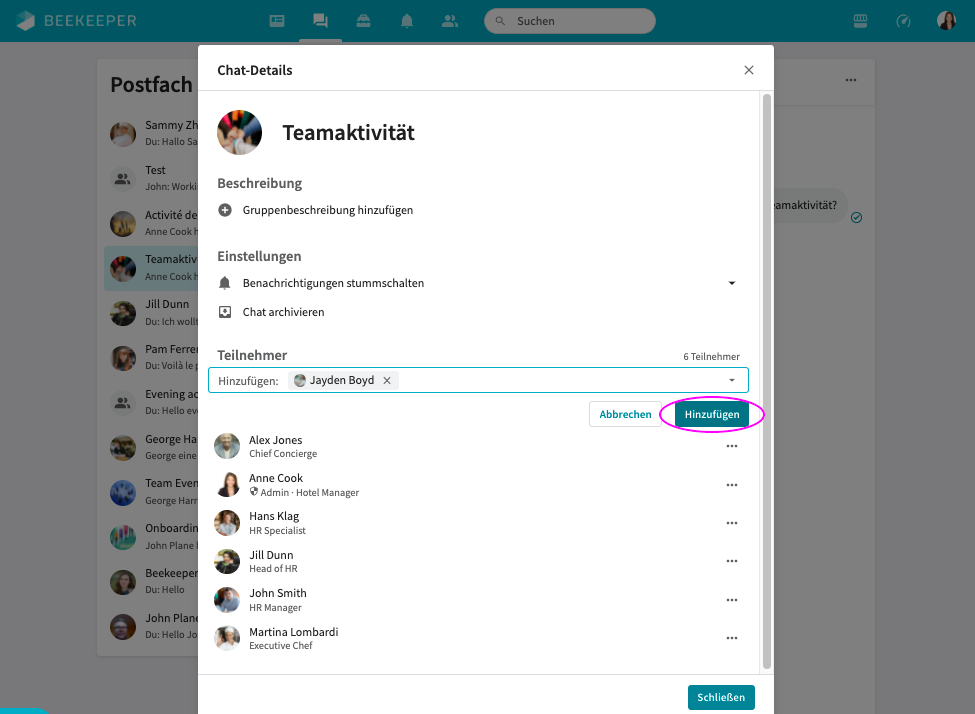Click the name Anne Cook in participants
975x714 pixels.
(276, 478)
